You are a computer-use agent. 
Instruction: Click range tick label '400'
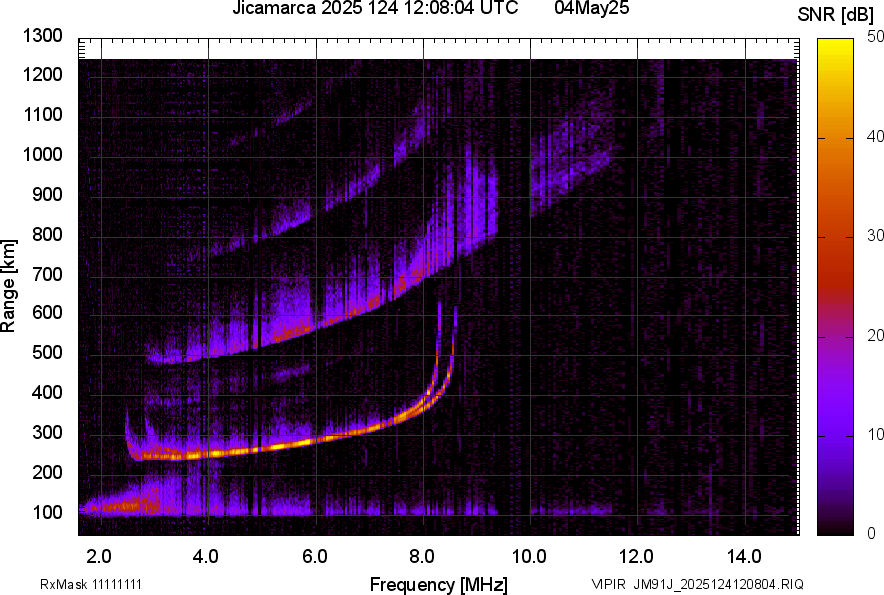[x=47, y=393]
